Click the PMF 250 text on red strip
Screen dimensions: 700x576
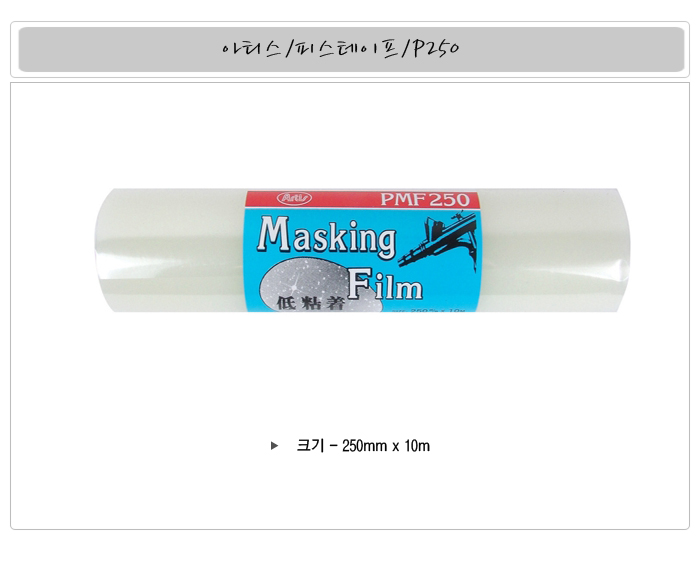[x=425, y=199]
